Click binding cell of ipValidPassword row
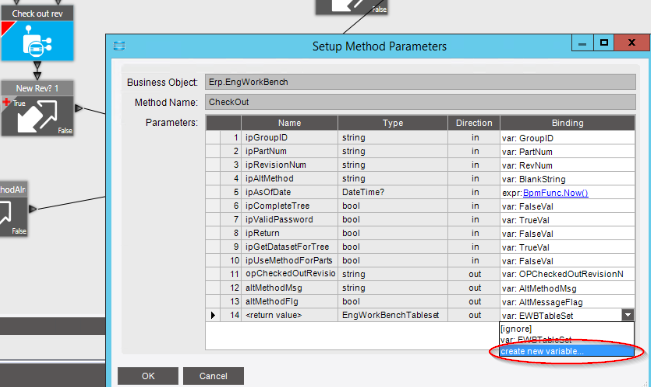This screenshot has height=387, width=651. (568, 220)
